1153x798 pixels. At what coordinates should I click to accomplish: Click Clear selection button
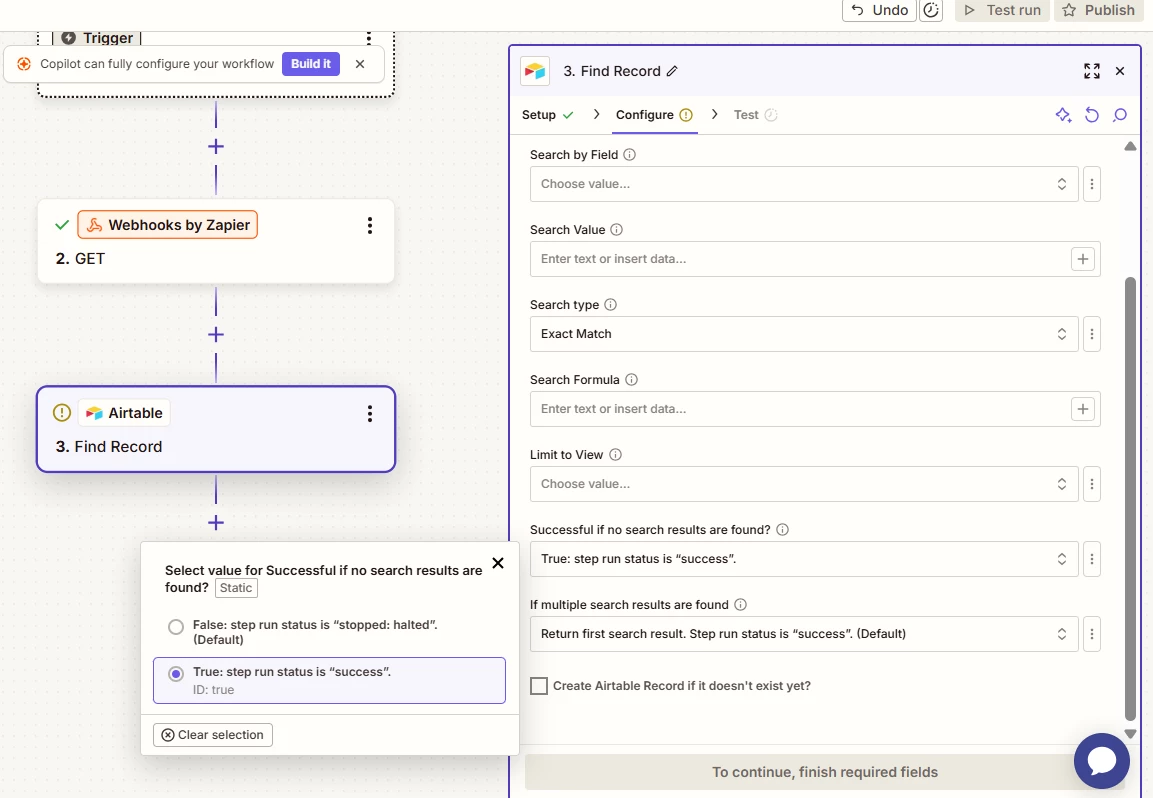213,735
